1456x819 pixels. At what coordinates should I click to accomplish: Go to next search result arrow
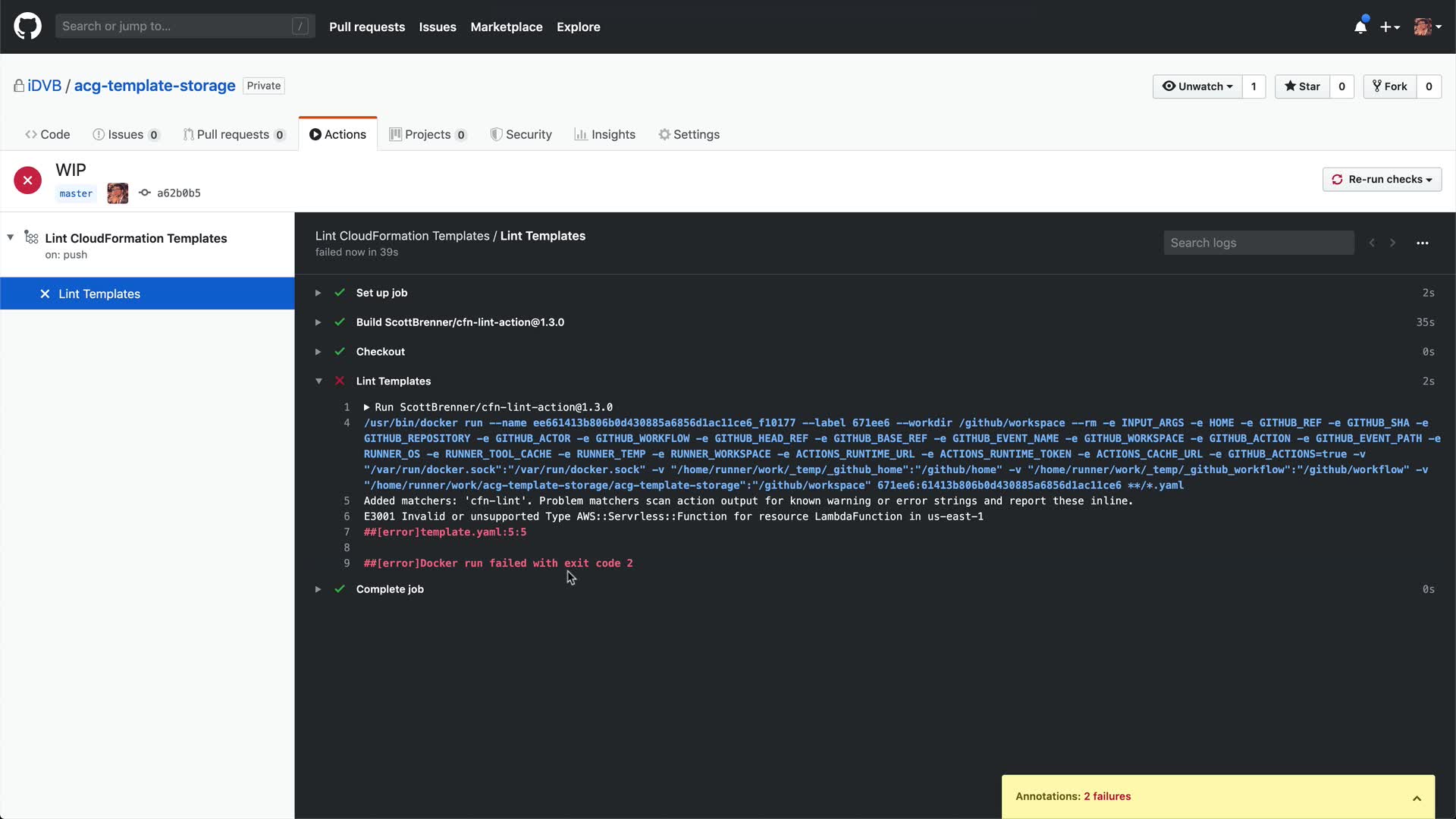(1392, 243)
